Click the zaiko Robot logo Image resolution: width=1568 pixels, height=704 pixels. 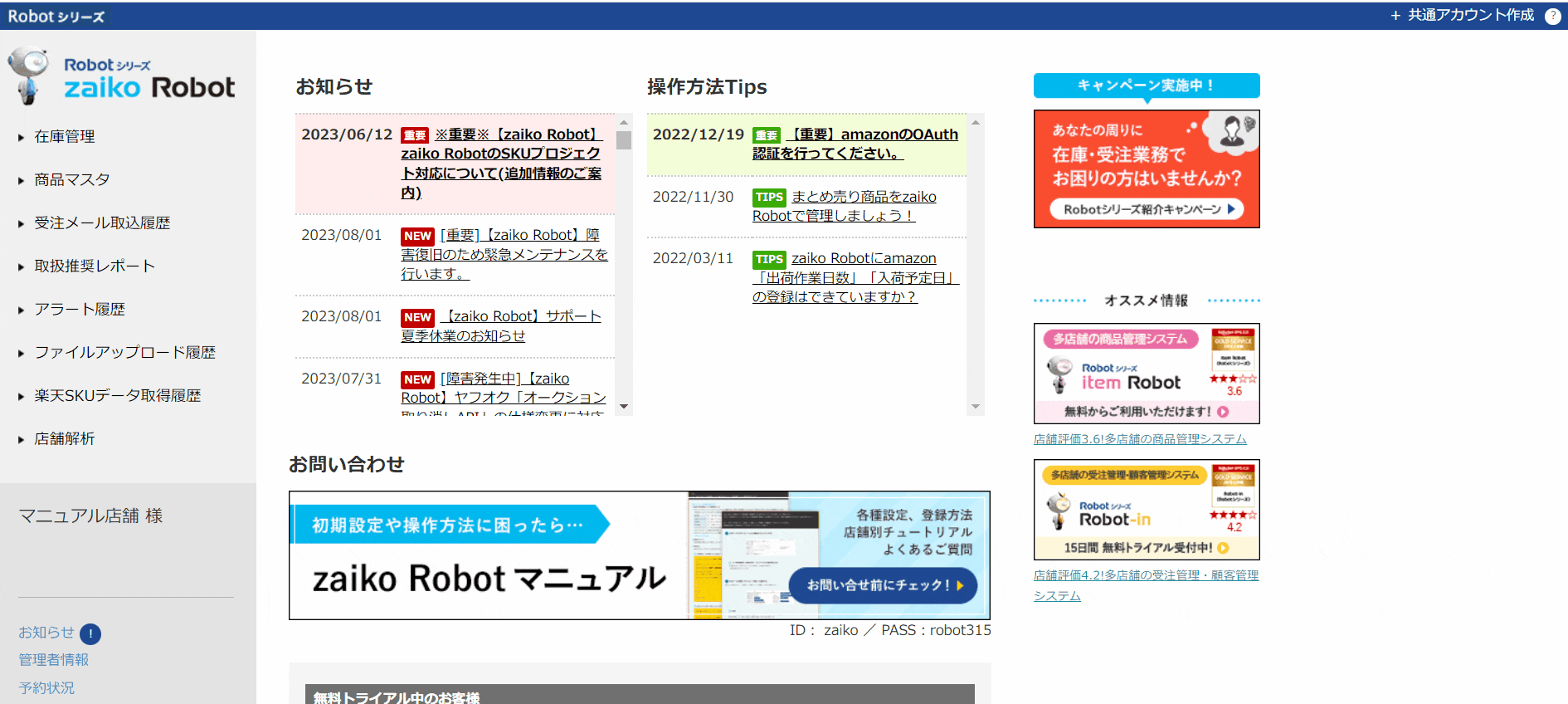click(123, 76)
